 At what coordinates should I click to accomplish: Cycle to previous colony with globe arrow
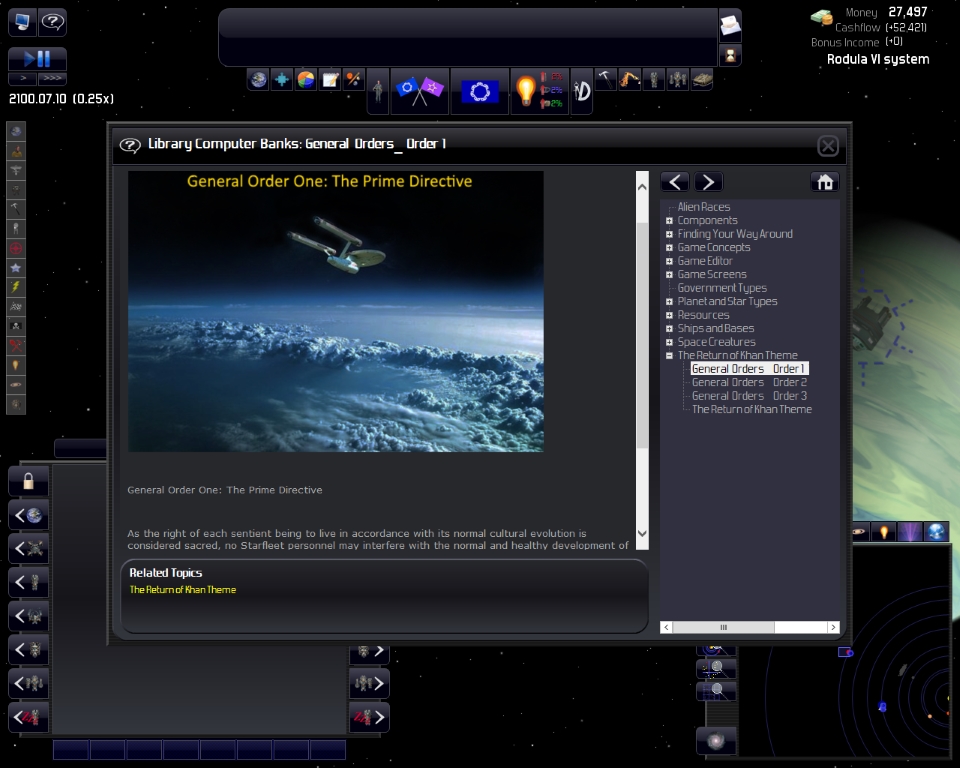[x=28, y=516]
